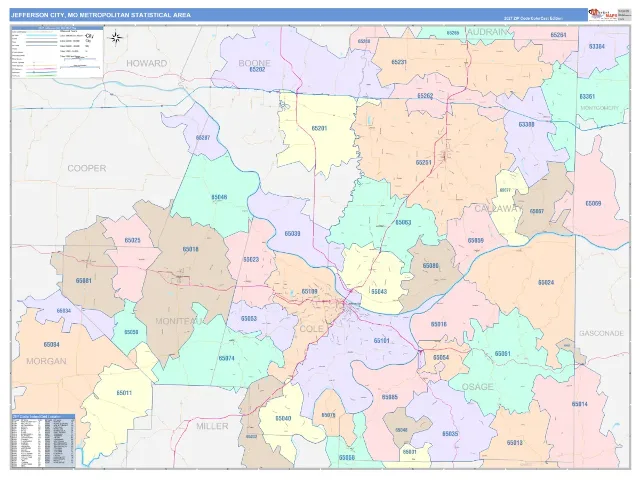Select ZIP code 63388 label
The width and height of the screenshot is (640, 480).
click(x=526, y=124)
